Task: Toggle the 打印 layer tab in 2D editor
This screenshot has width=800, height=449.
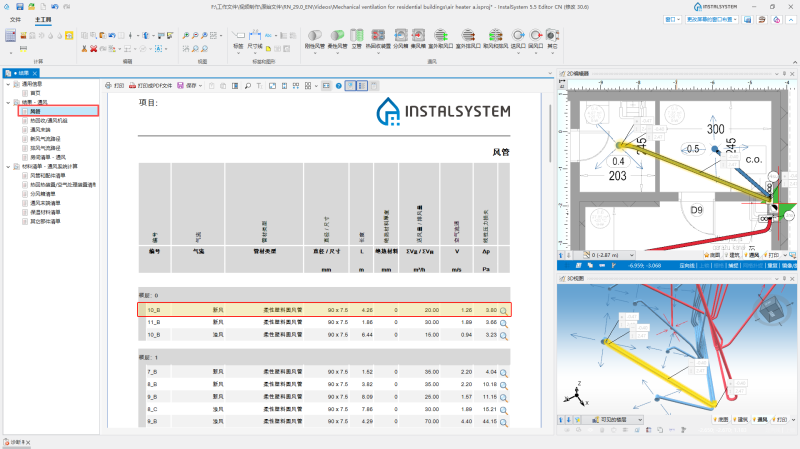Action: (771, 255)
